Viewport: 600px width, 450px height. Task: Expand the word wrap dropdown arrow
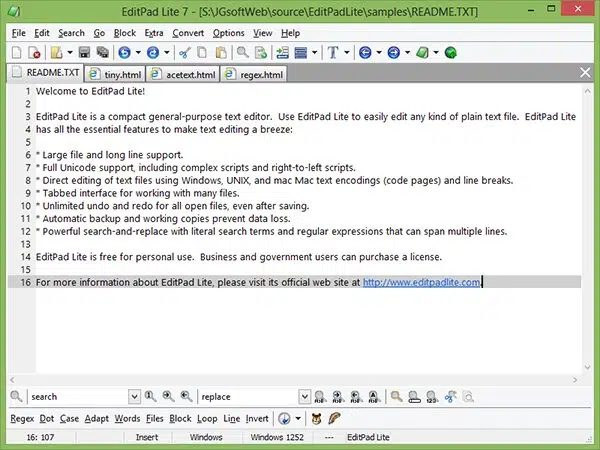coord(315,52)
